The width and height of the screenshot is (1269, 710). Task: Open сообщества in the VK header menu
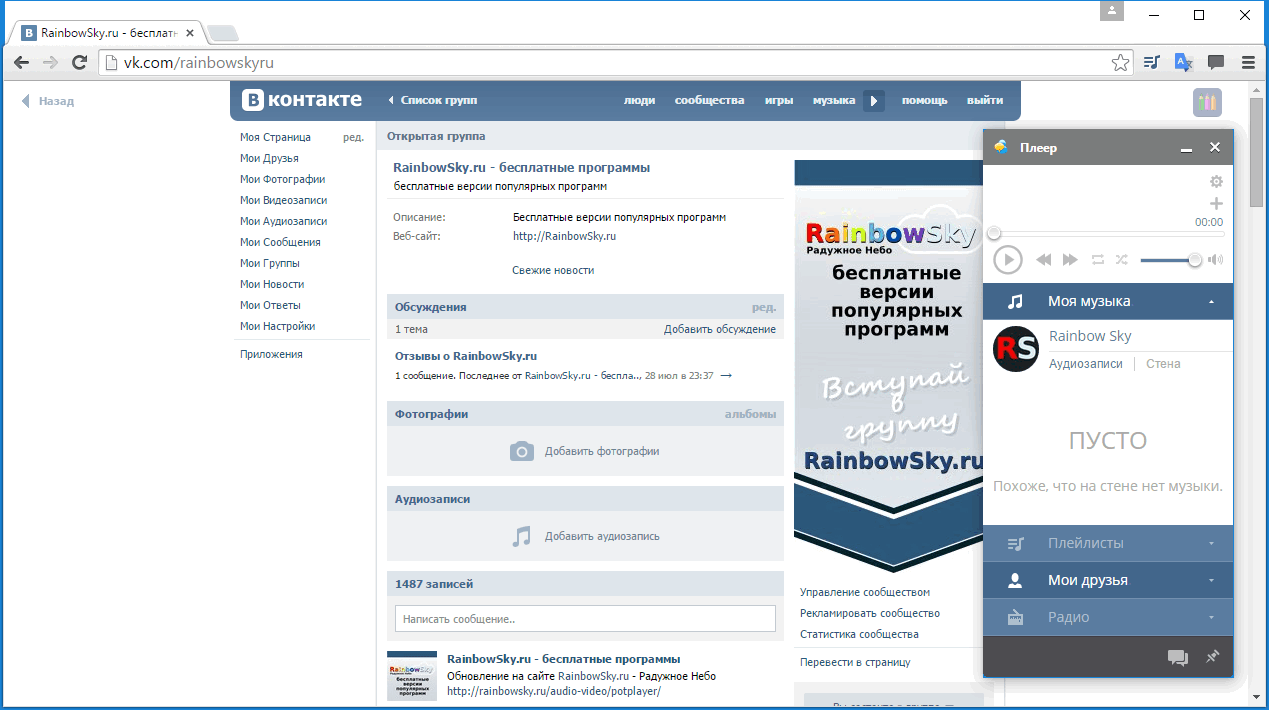tap(710, 100)
